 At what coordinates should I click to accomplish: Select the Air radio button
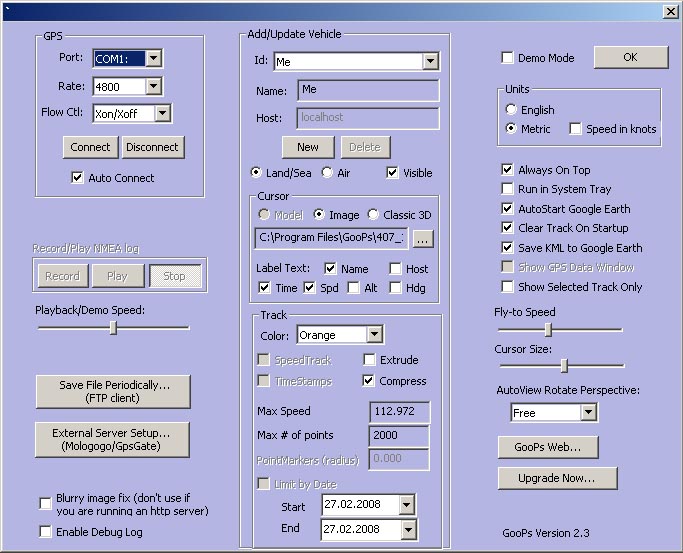[x=327, y=172]
